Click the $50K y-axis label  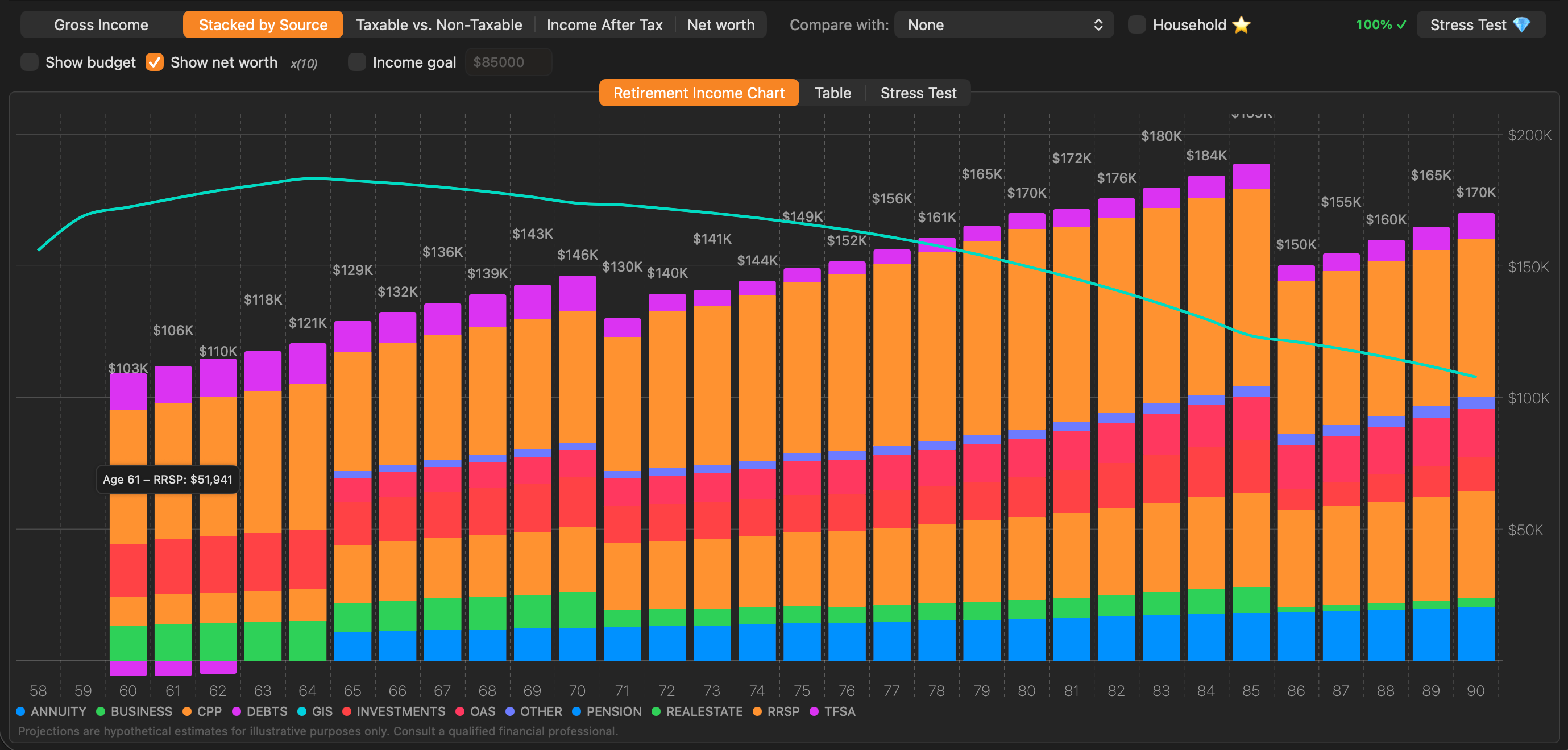pyautogui.click(x=1525, y=530)
